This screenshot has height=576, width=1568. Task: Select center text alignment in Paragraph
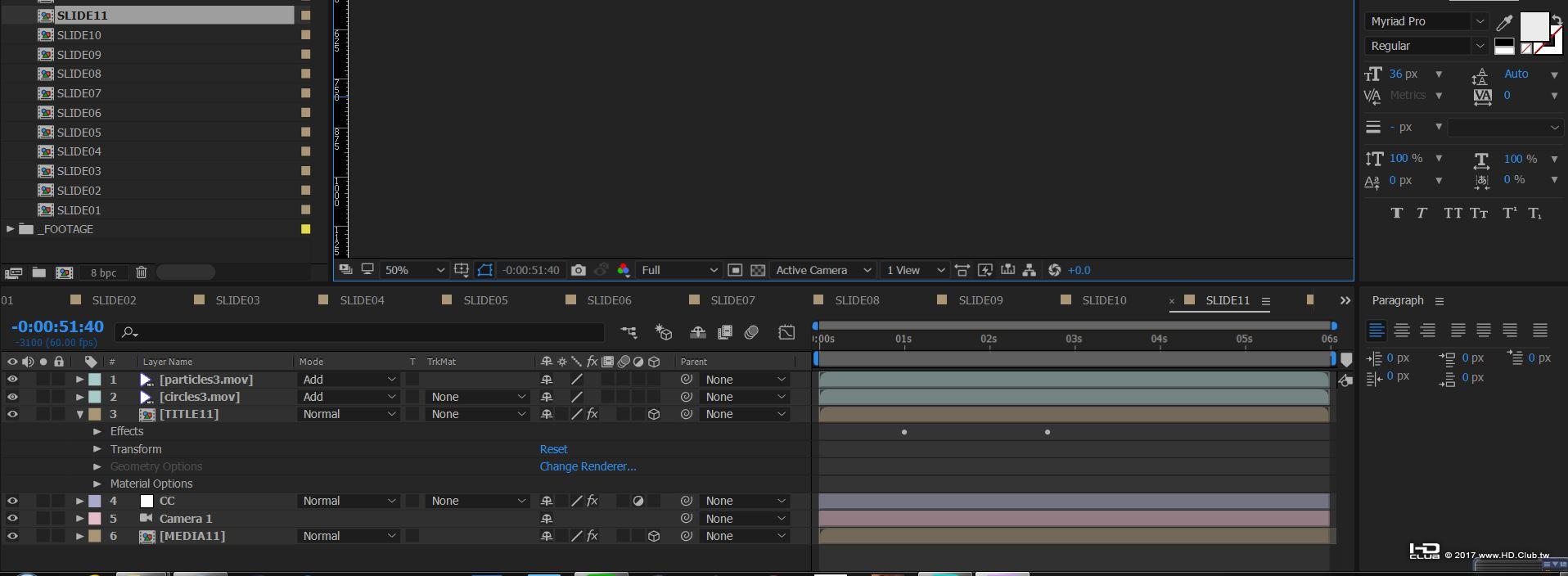pos(1402,330)
